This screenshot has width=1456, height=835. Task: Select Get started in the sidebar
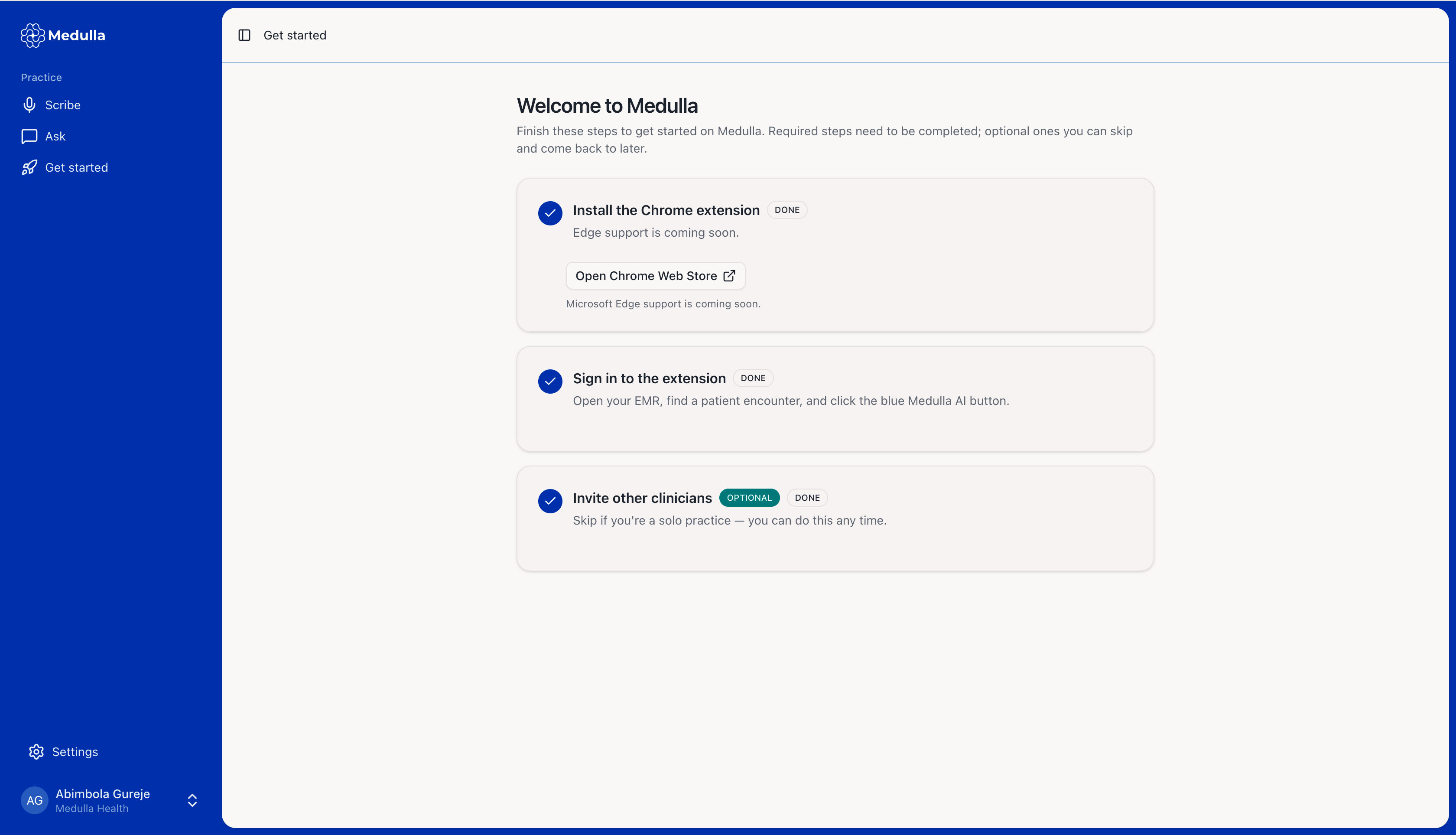(110, 167)
